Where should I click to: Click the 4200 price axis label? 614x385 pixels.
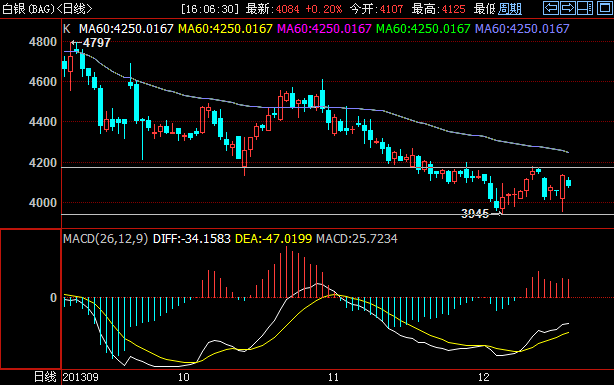tap(43, 162)
